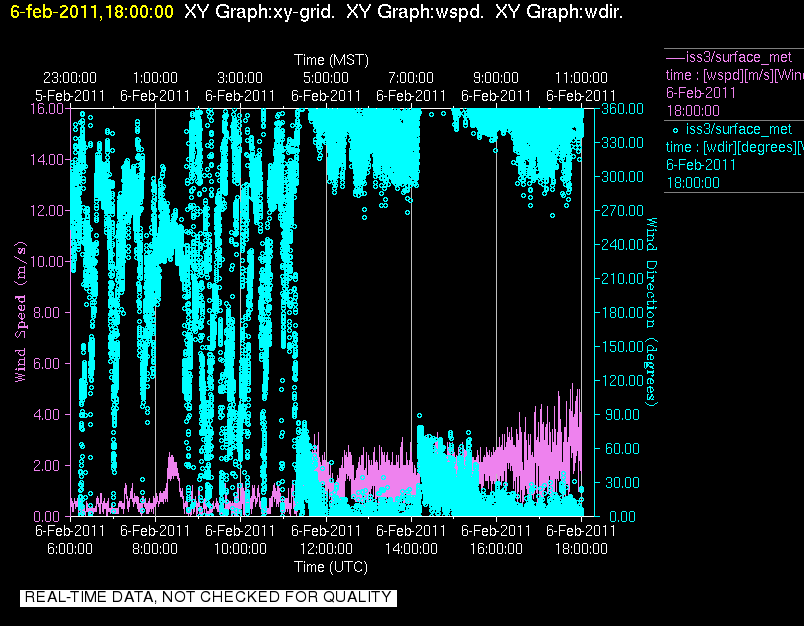Click the 60.00 wind direction tick value
804x626 pixels.
click(x=622, y=449)
